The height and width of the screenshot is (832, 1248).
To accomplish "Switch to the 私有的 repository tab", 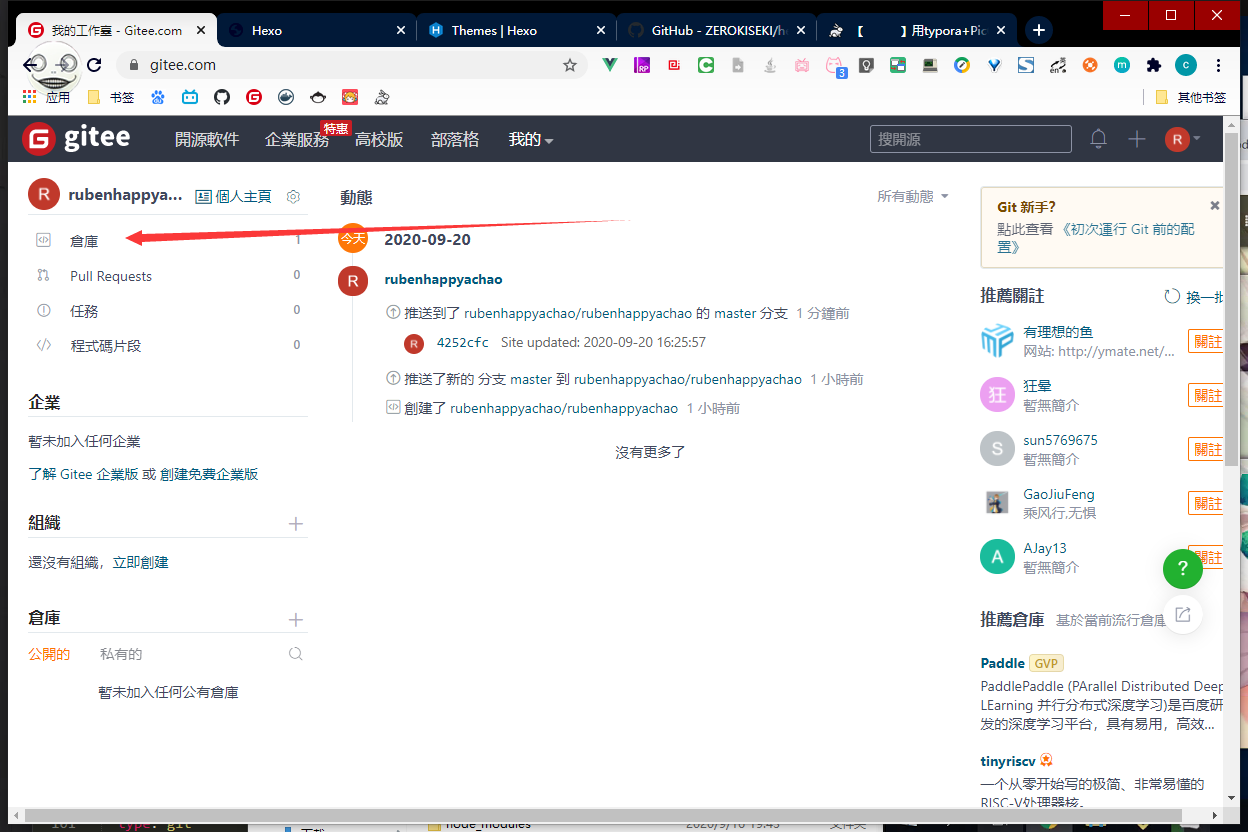I will 121,654.
